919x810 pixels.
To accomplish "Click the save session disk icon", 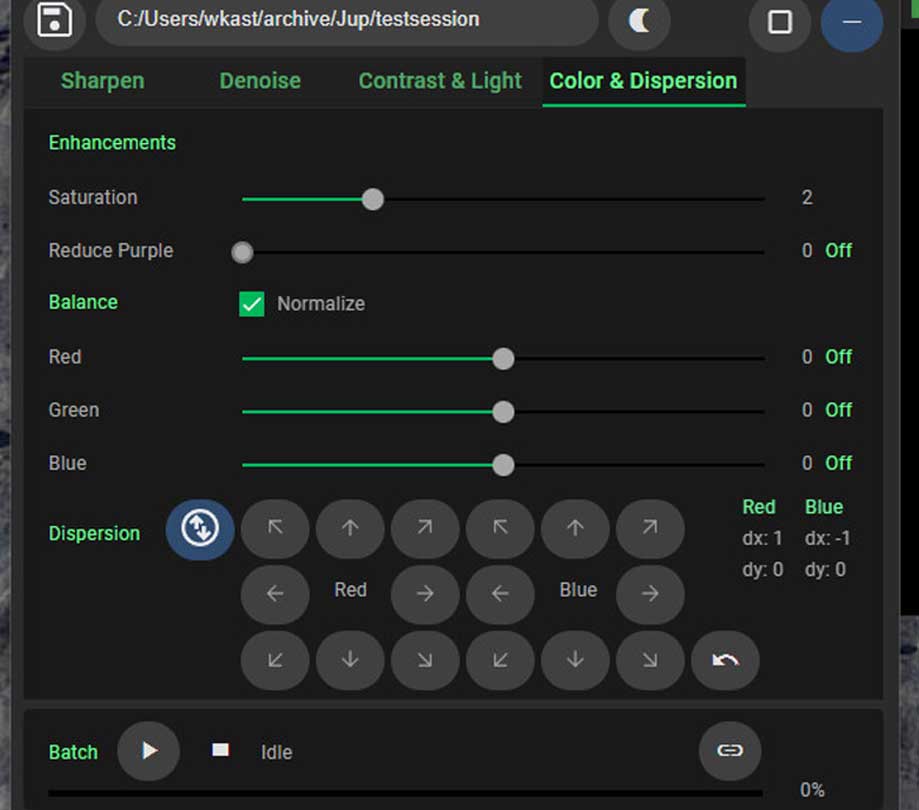I will [54, 23].
